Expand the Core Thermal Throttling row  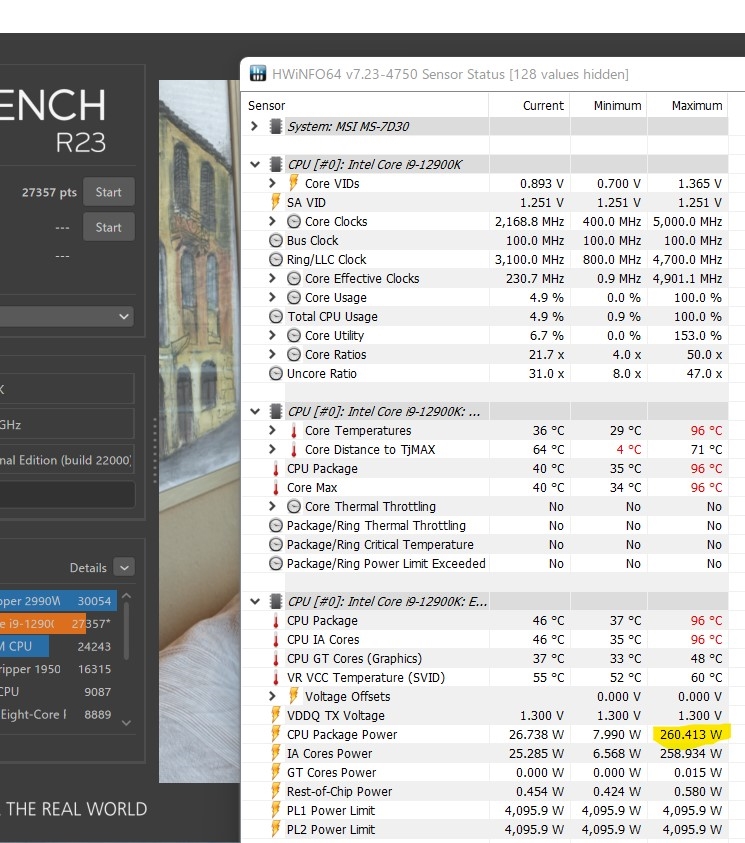[x=273, y=506]
